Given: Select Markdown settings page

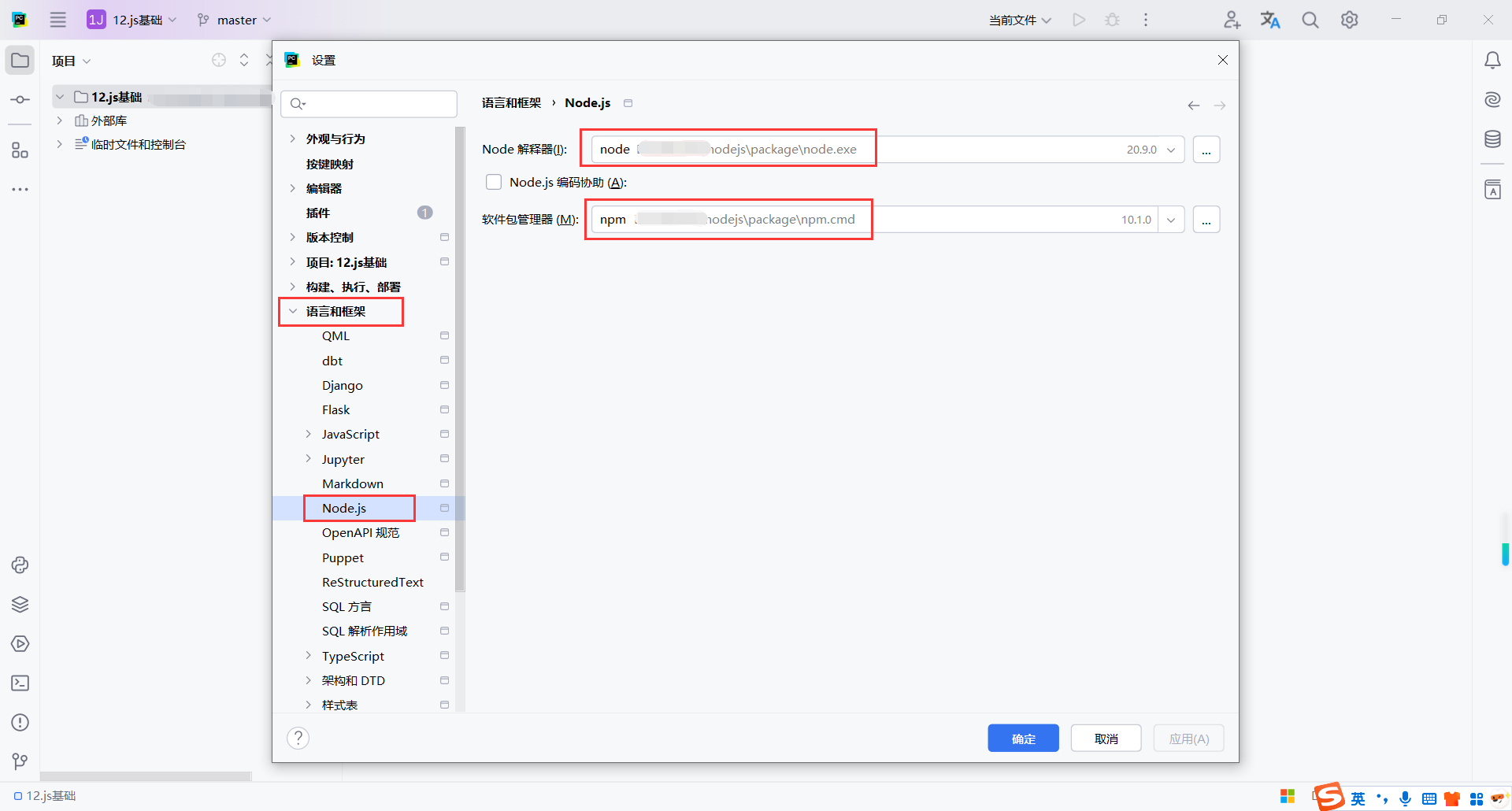Looking at the screenshot, I should 353,483.
